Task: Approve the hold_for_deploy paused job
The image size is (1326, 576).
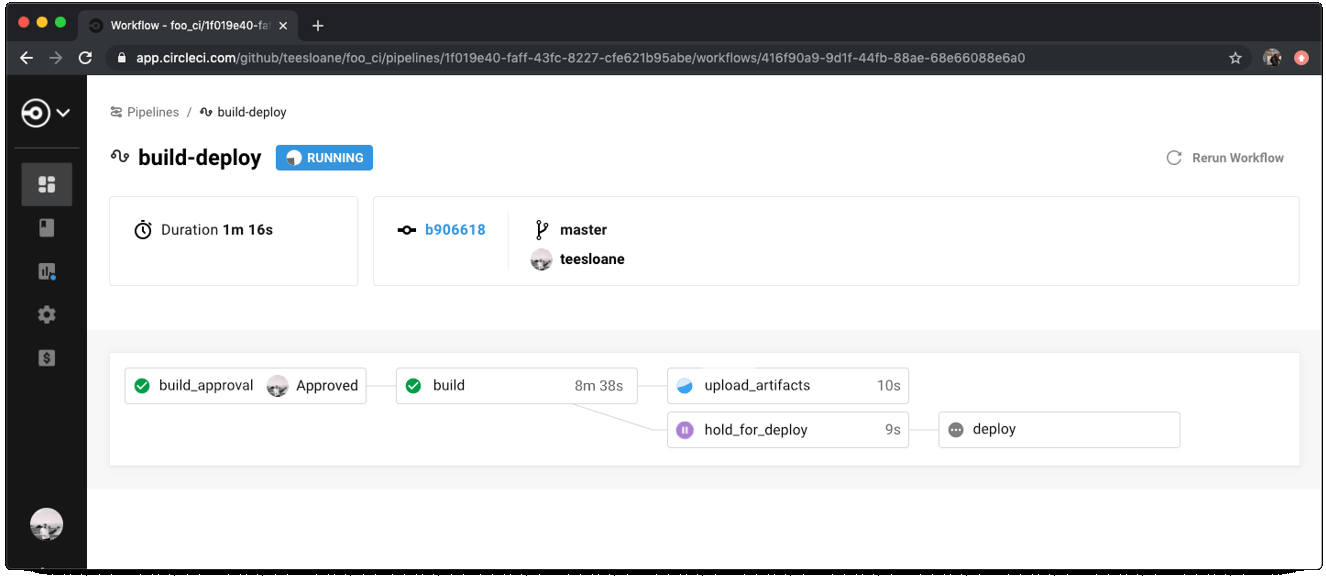Action: [786, 429]
